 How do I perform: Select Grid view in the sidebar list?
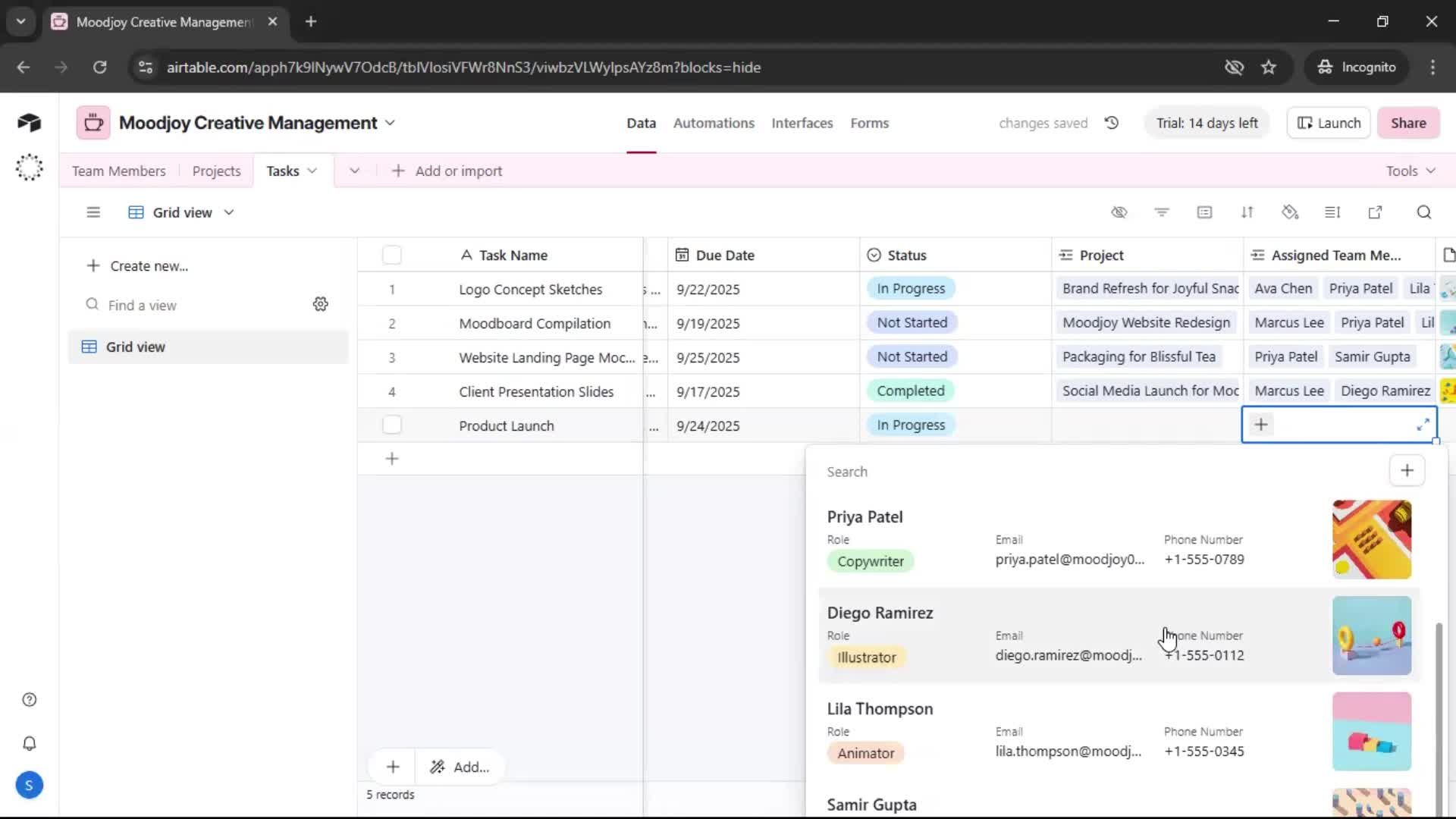point(208,347)
